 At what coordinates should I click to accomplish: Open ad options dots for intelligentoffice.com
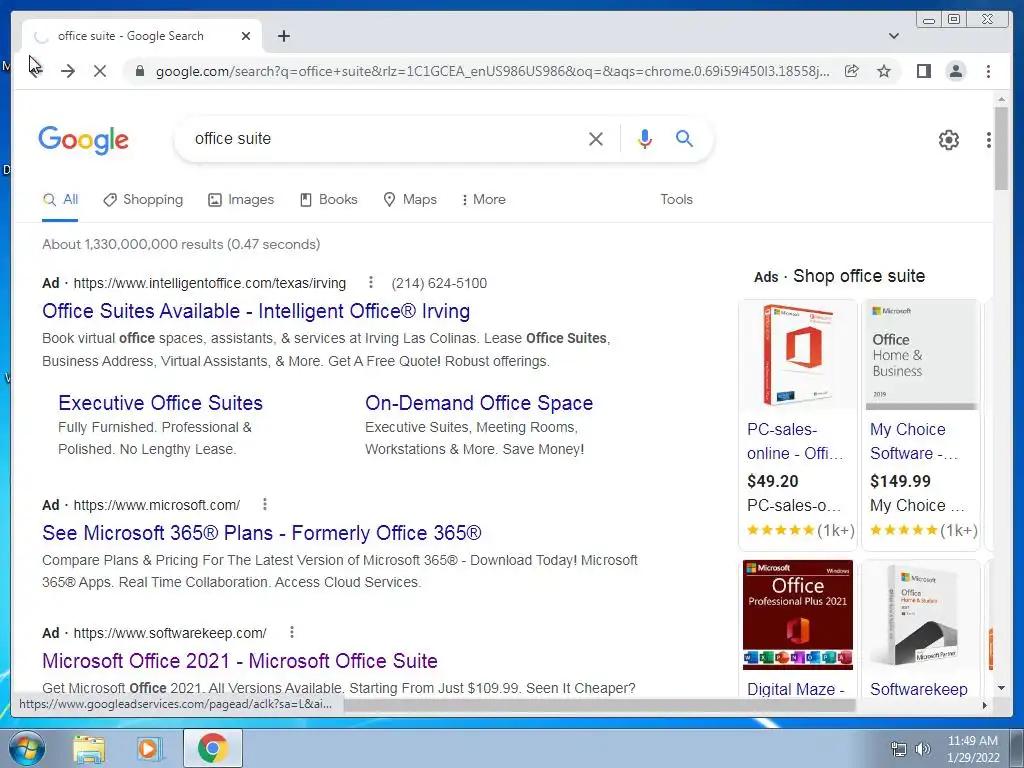(370, 282)
